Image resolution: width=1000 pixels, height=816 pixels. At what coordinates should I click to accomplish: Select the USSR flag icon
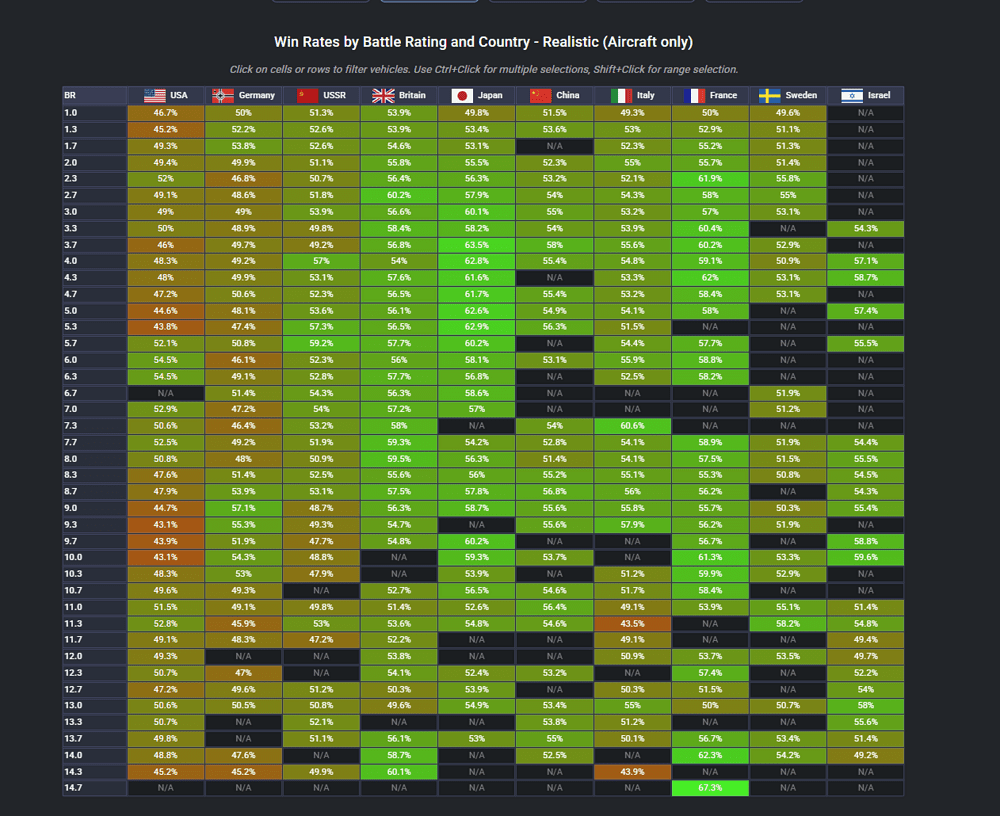[x=308, y=96]
